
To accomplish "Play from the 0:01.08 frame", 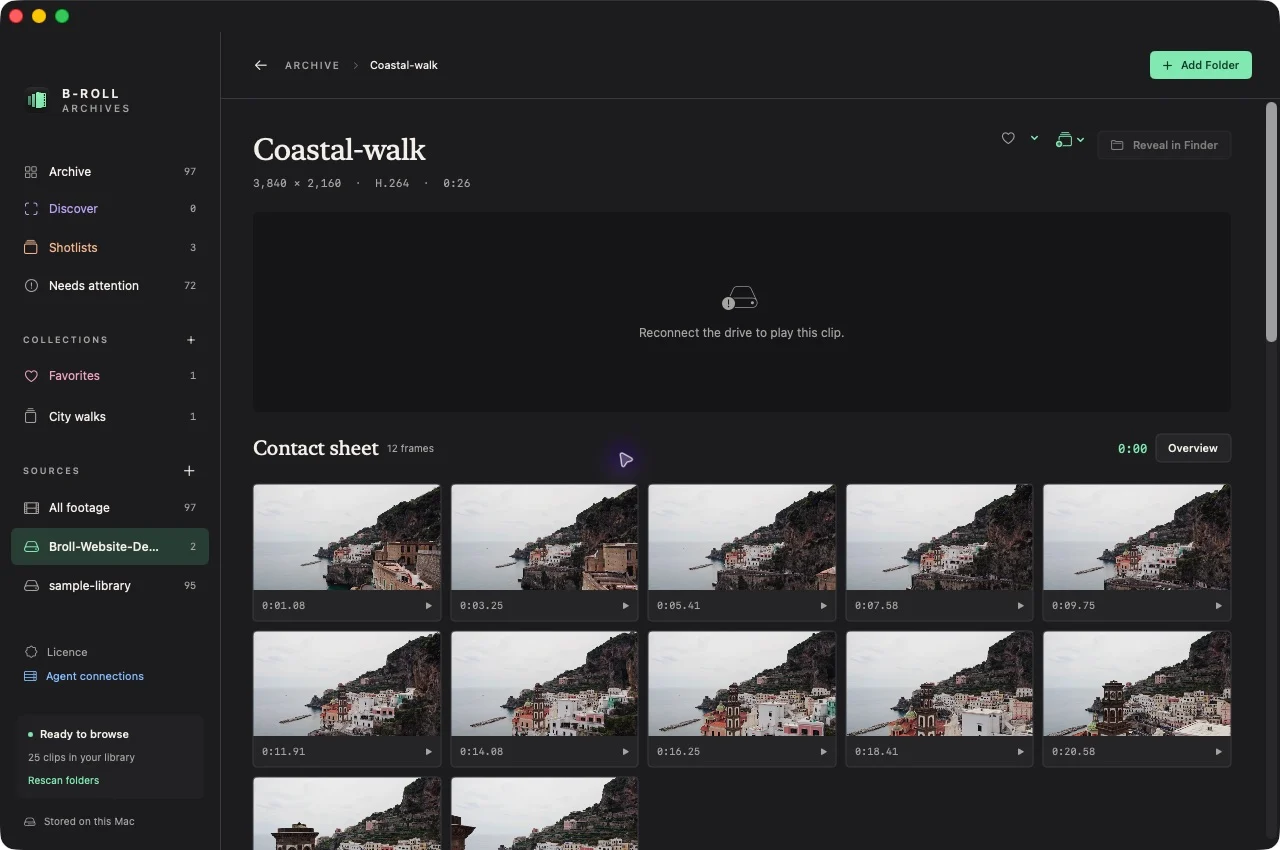I will [x=429, y=606].
